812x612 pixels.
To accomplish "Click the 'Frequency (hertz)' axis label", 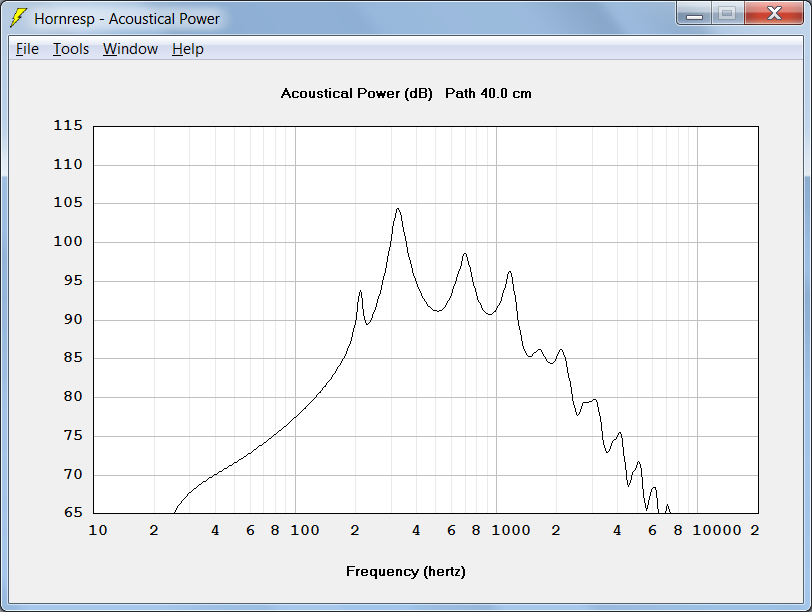I will click(405, 571).
